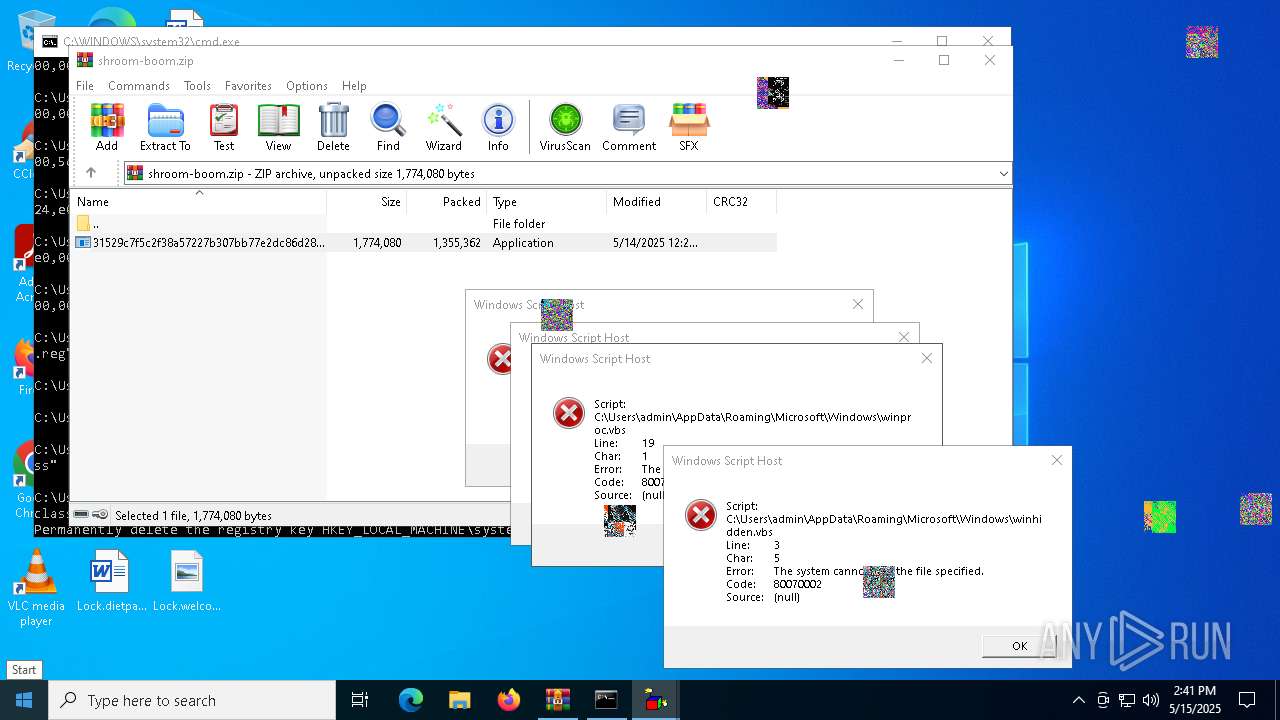1280x720 pixels.
Task: Open the Options menu
Action: [306, 86]
